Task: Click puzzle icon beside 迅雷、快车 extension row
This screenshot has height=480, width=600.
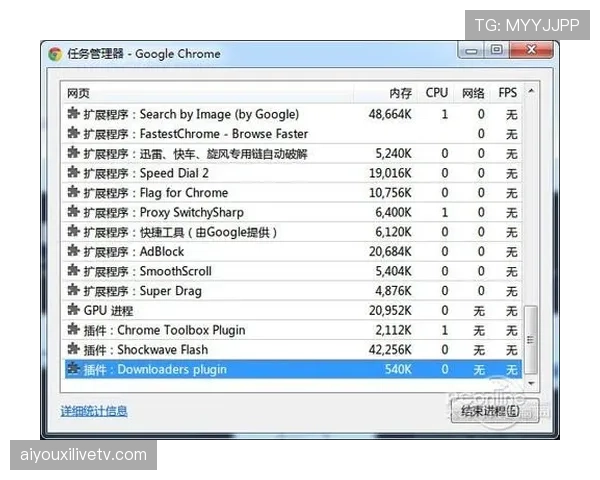Action: point(73,153)
